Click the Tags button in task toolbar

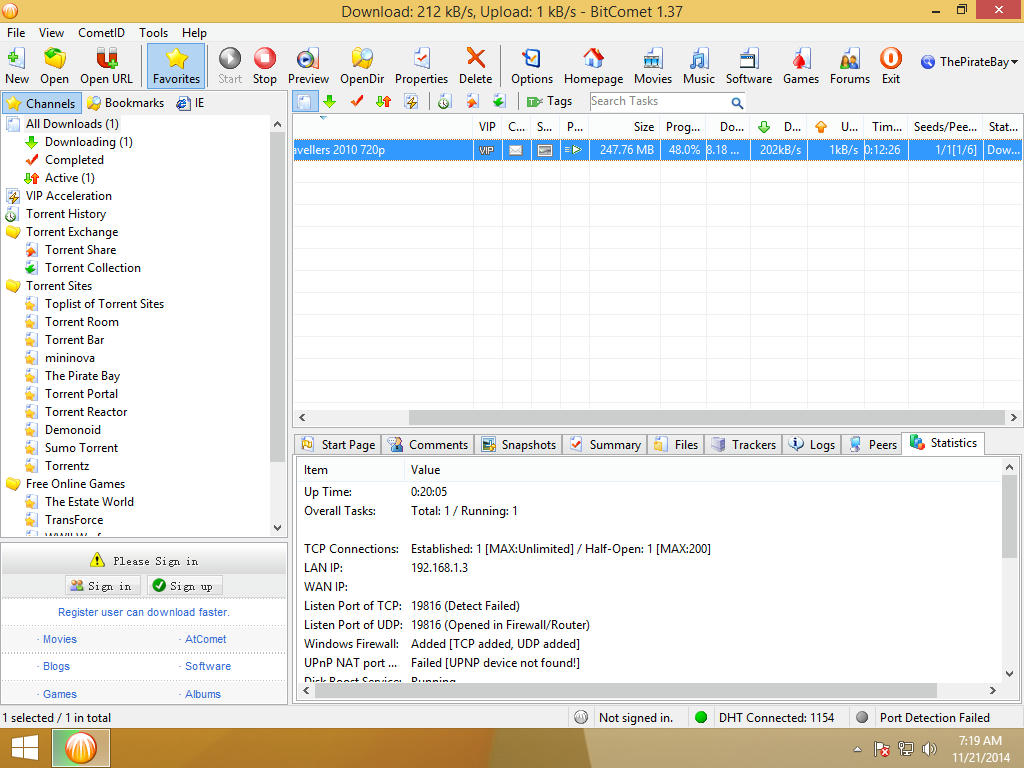549,101
